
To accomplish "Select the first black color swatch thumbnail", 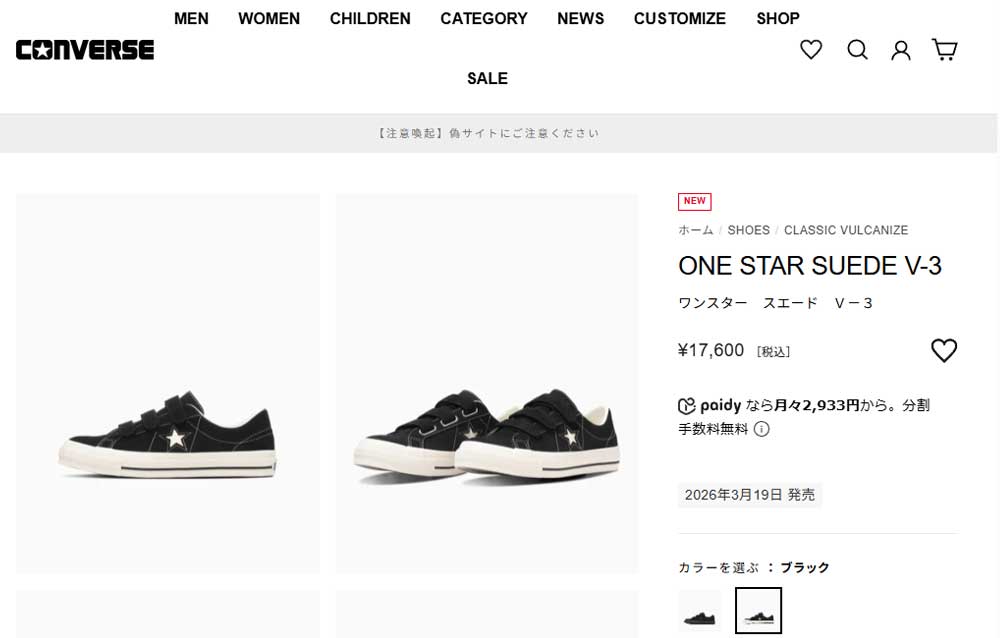I will 700,611.
